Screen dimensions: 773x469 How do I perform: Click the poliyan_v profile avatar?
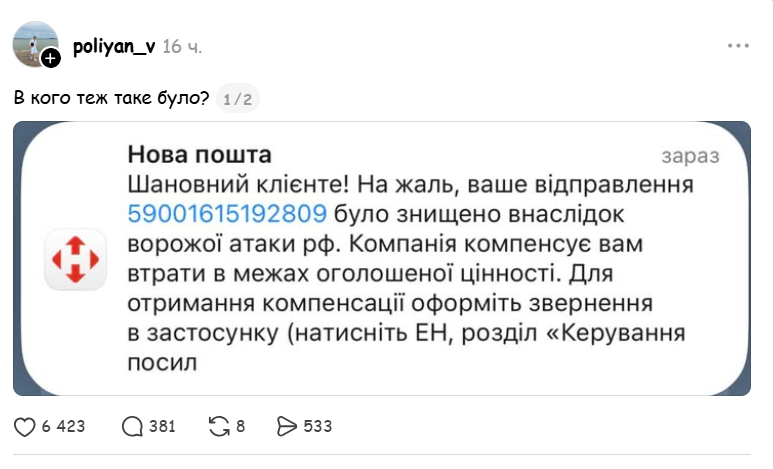click(x=33, y=42)
